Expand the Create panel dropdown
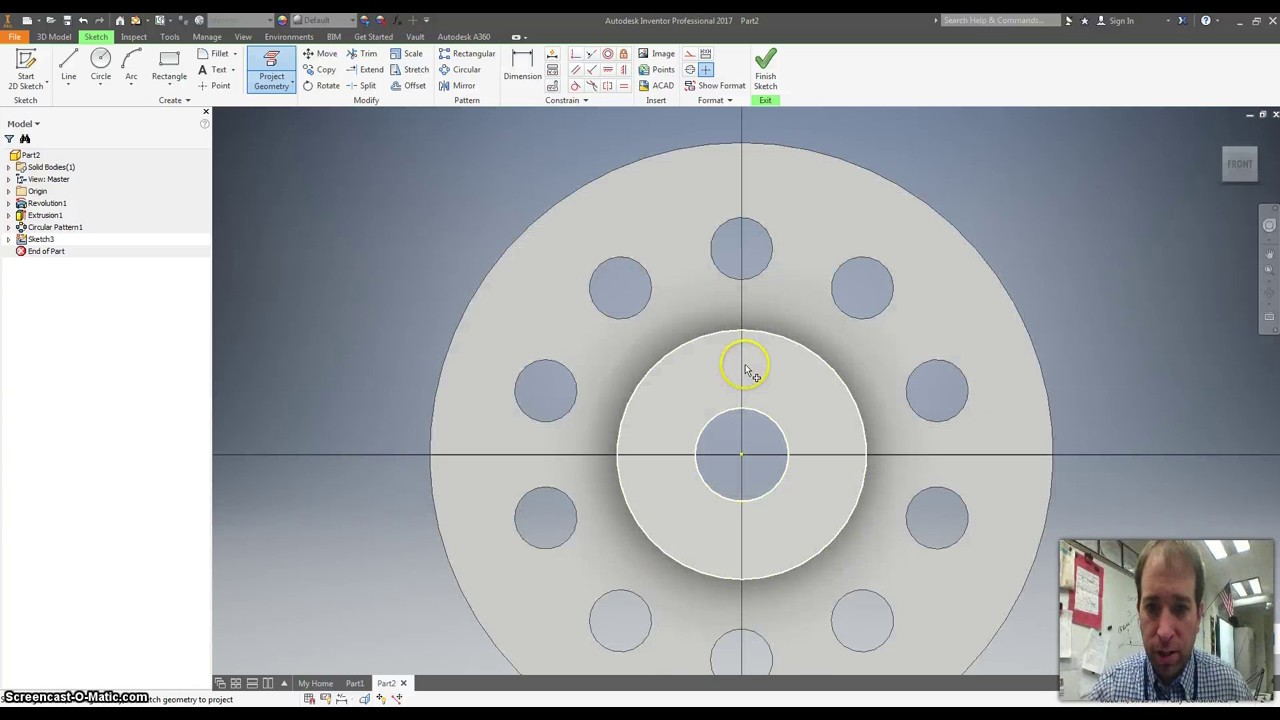 tap(174, 100)
